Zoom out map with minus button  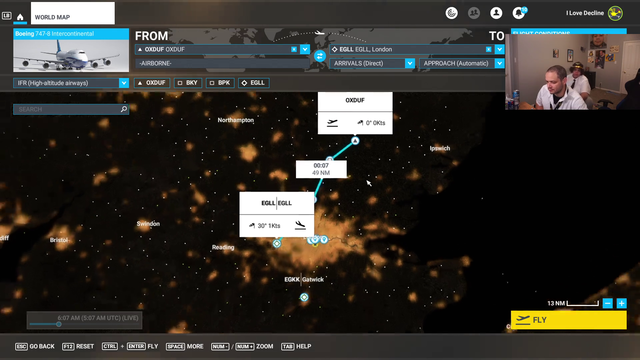[608, 303]
